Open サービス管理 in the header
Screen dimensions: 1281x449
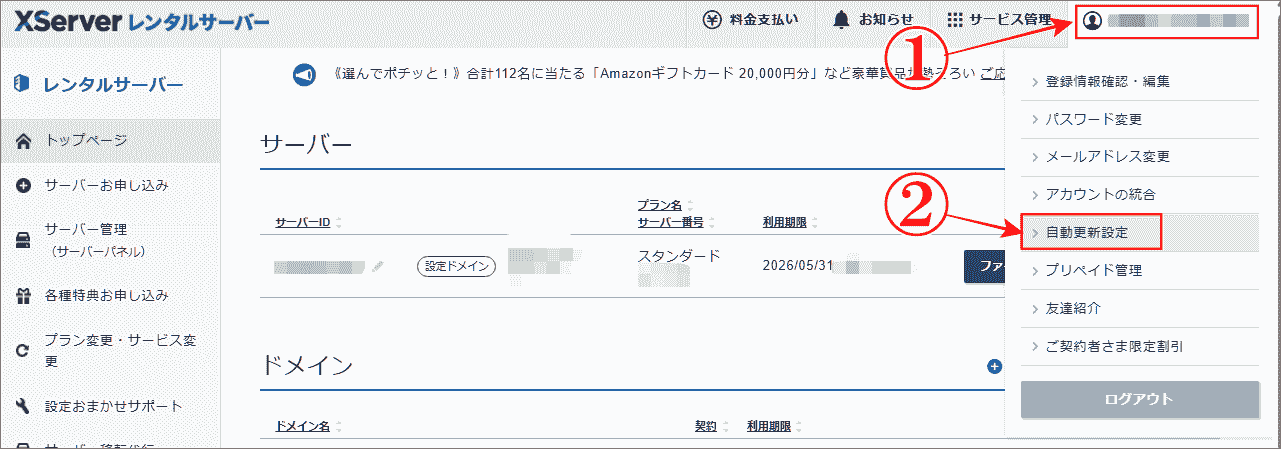(x=998, y=20)
